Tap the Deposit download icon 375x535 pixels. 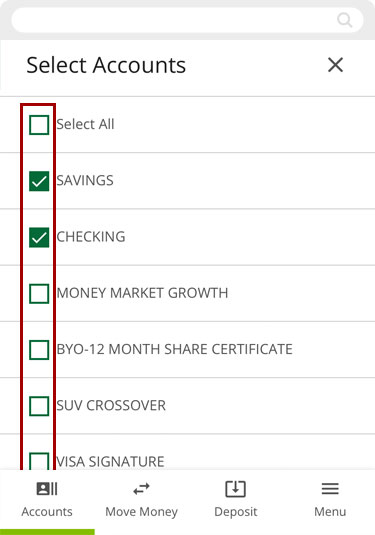235,489
